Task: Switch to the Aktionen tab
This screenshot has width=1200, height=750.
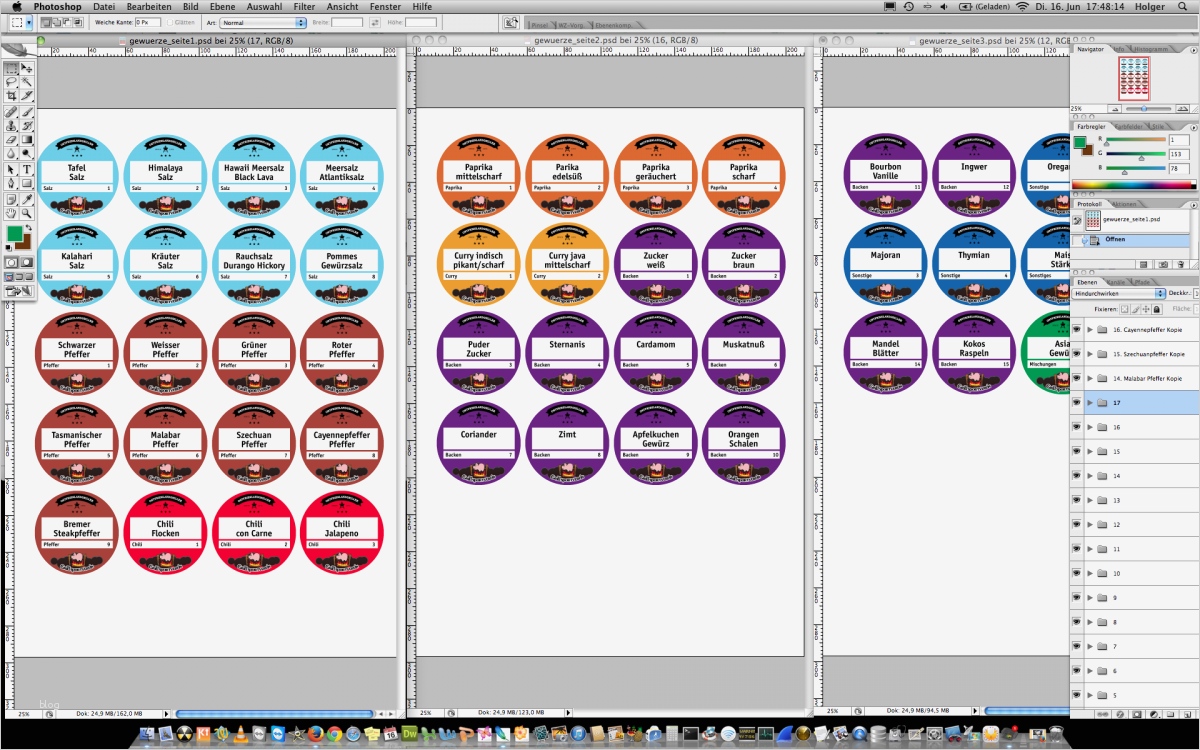Action: pos(1126,204)
